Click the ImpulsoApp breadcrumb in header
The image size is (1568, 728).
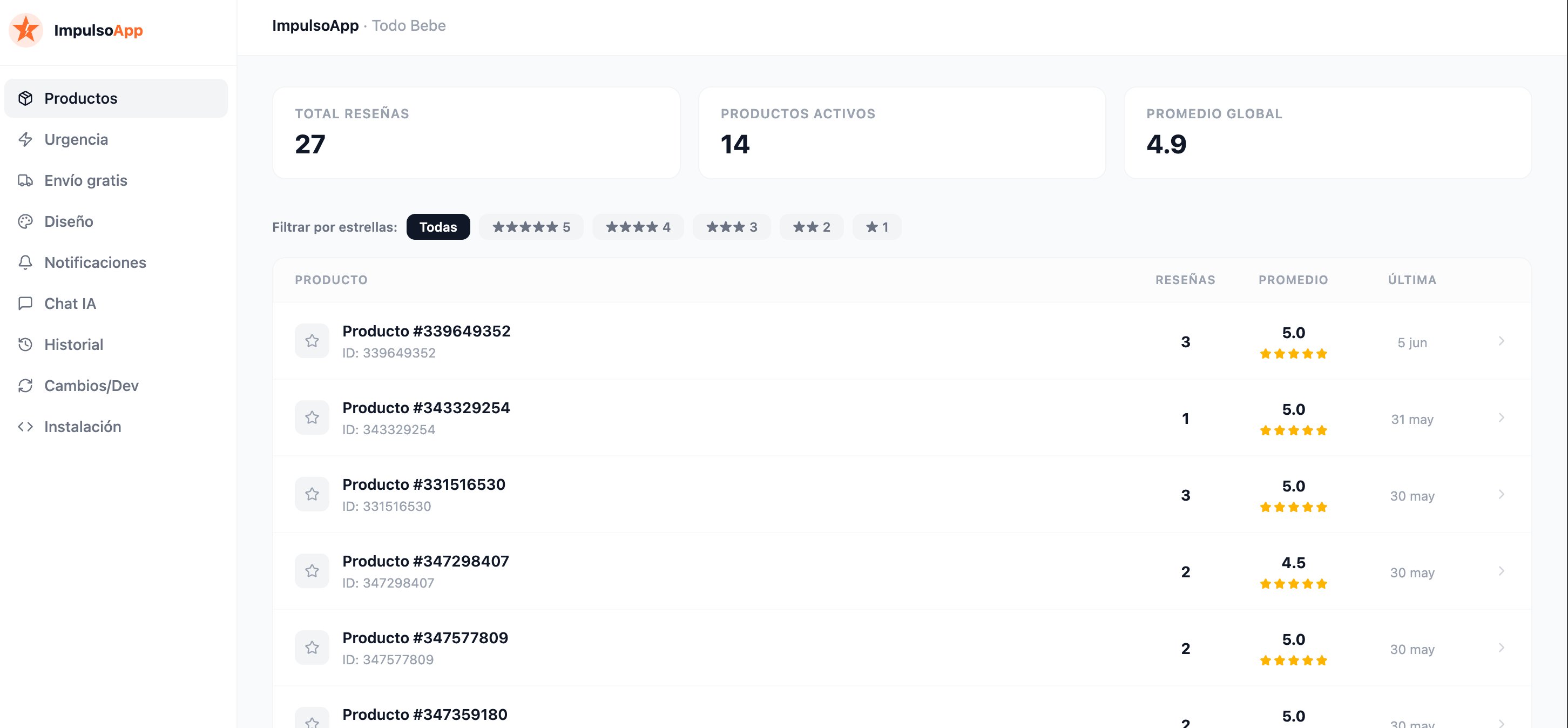[315, 25]
